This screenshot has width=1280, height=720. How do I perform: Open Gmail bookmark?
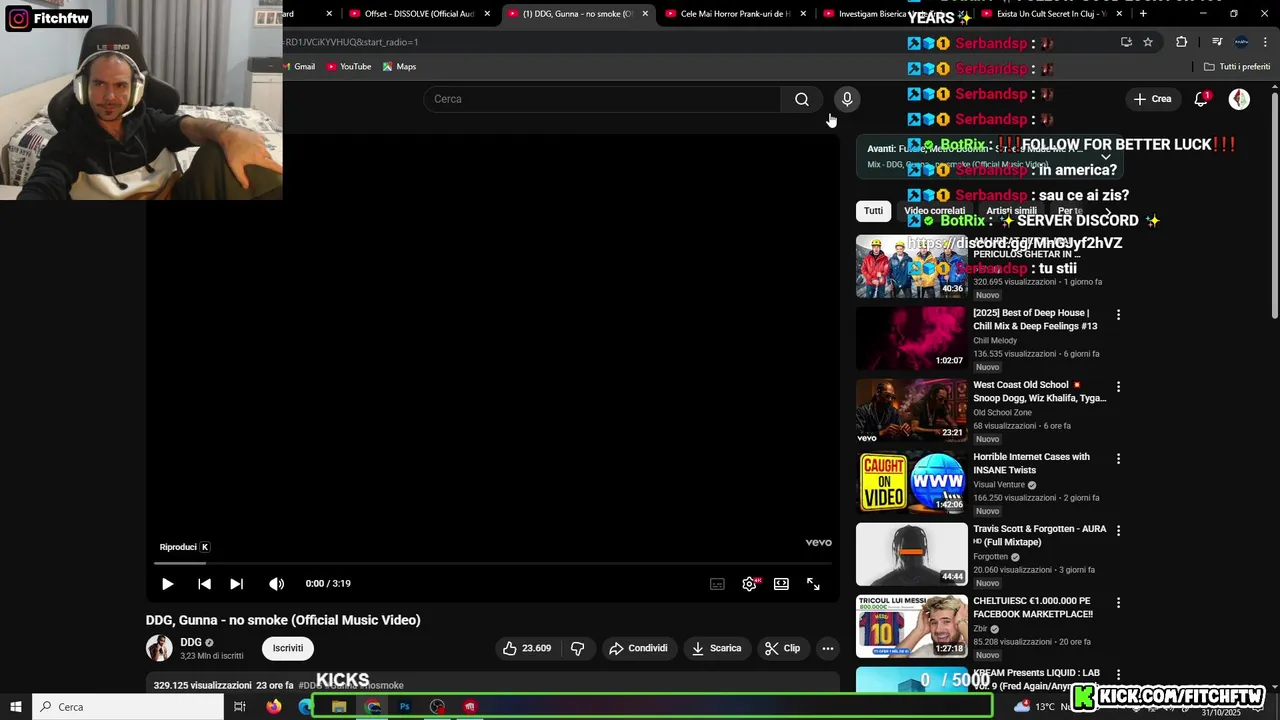[x=299, y=67]
